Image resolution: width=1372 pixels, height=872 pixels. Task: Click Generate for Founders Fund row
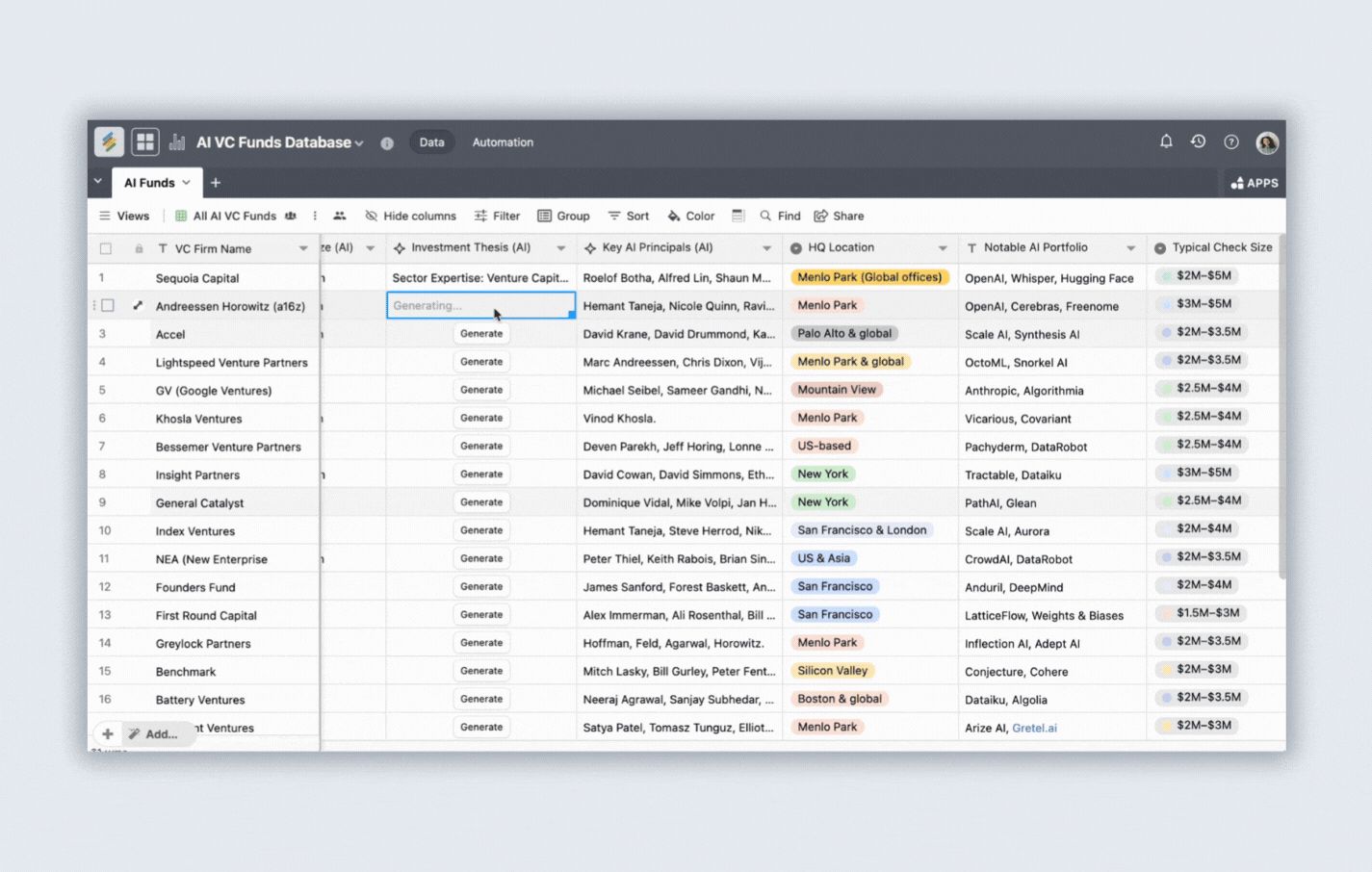coord(481,586)
